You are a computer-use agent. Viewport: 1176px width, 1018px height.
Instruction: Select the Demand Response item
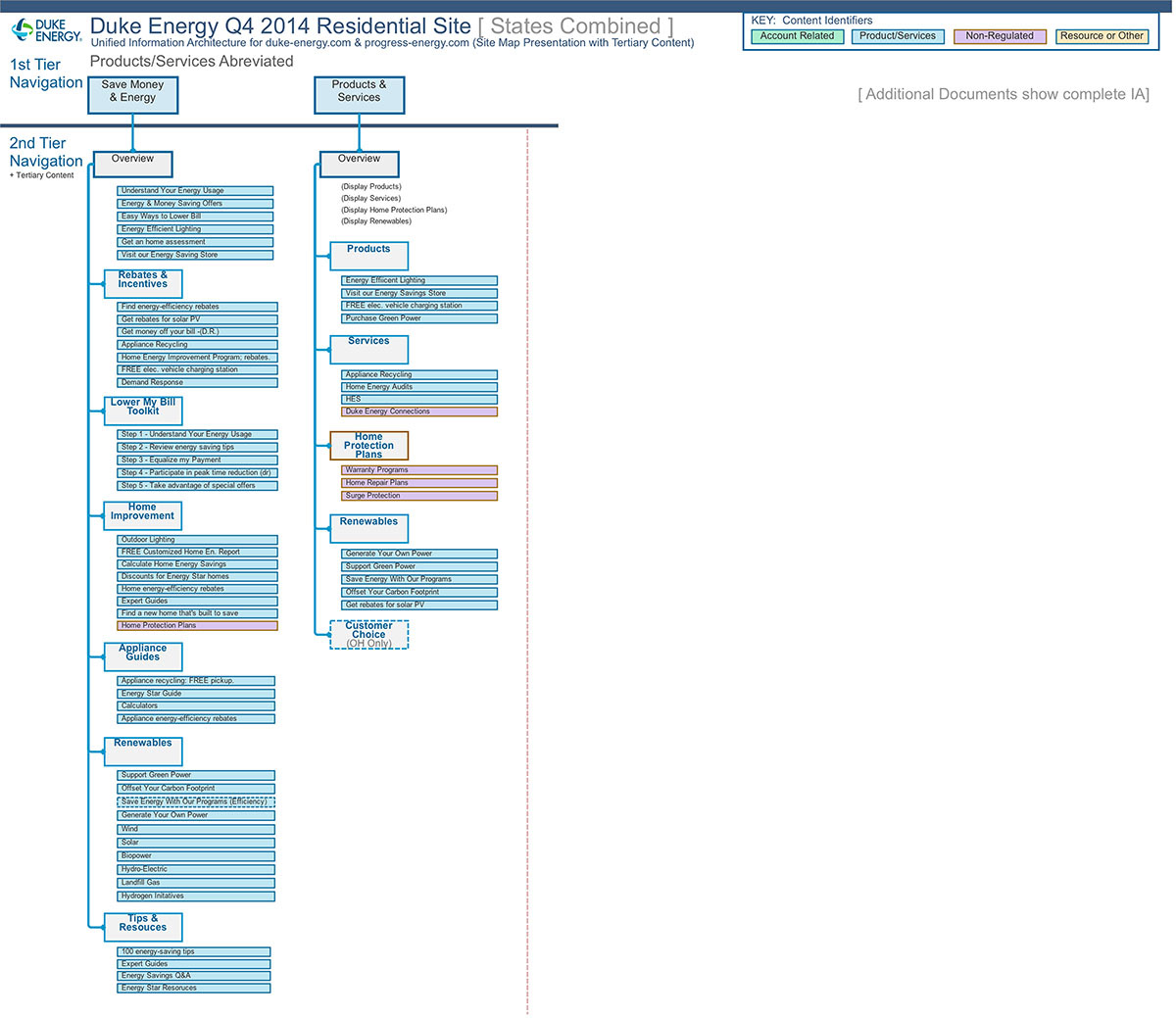pos(197,383)
